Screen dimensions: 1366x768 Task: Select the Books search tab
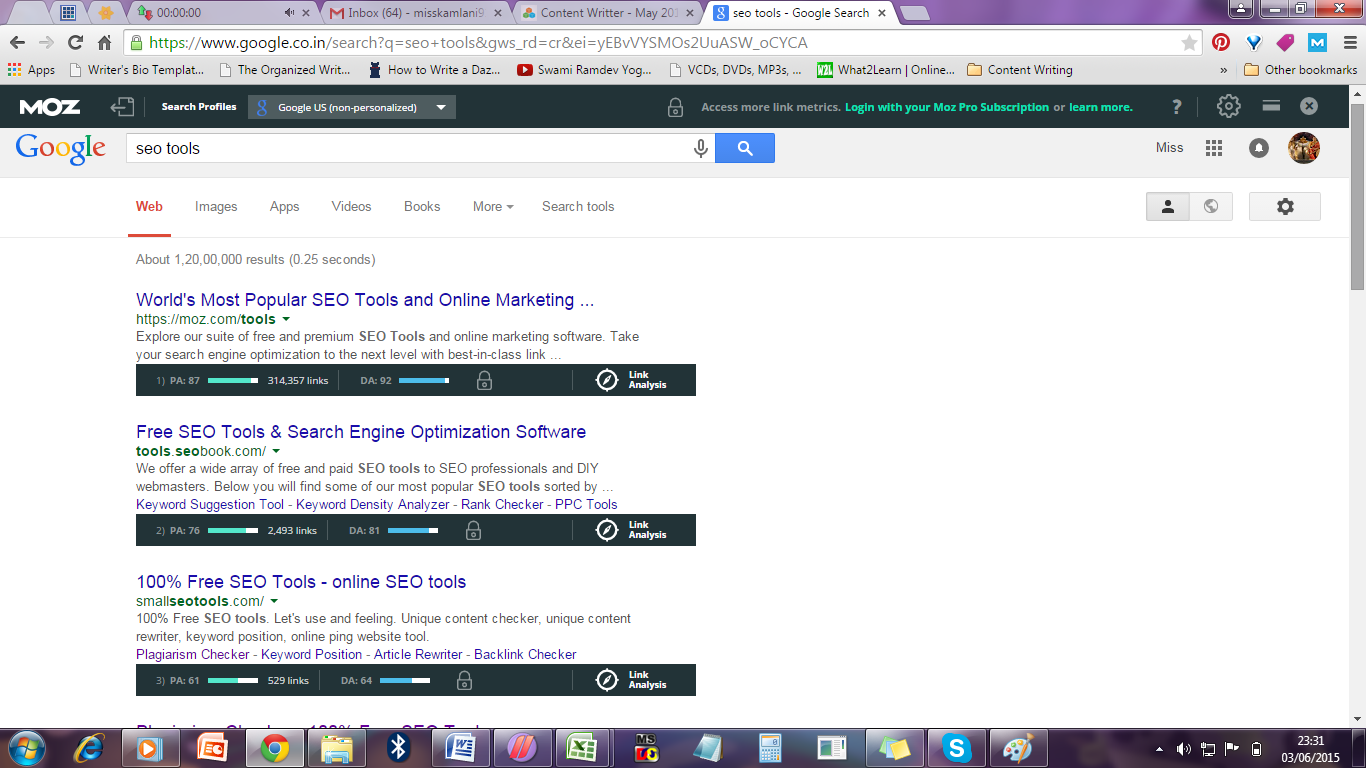[x=422, y=206]
